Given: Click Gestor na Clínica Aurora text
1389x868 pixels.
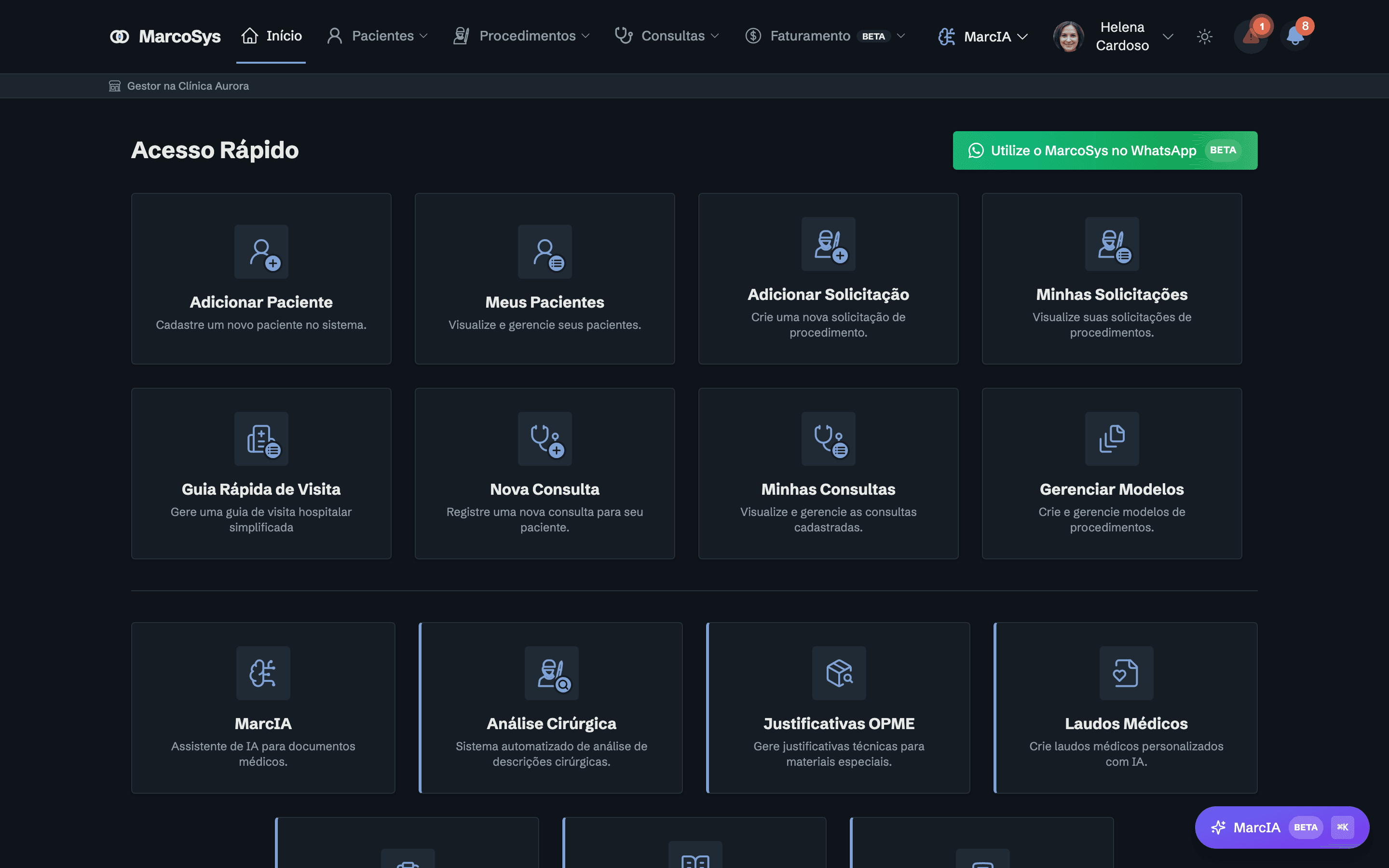Looking at the screenshot, I should point(188,85).
